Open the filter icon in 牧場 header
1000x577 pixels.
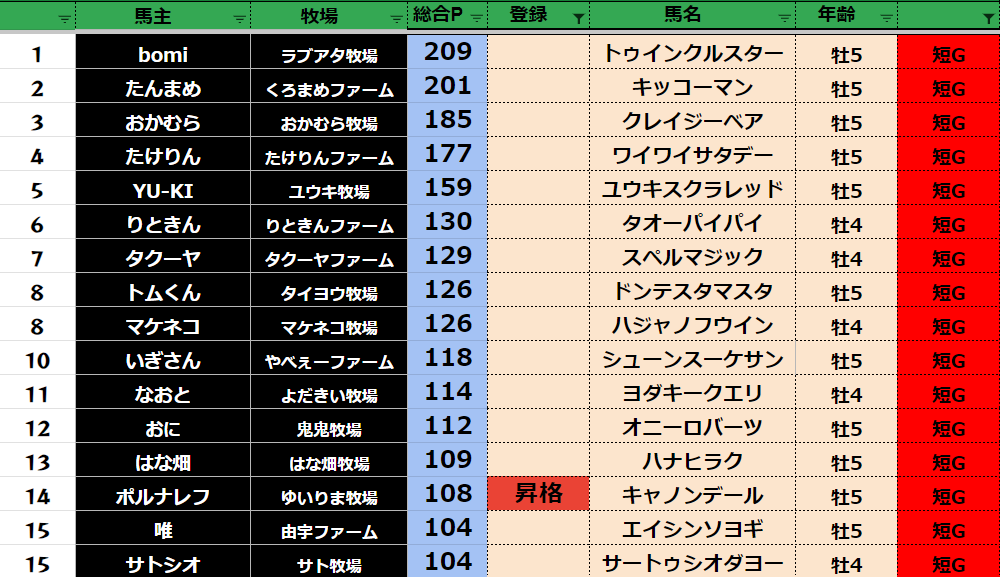coord(395,18)
